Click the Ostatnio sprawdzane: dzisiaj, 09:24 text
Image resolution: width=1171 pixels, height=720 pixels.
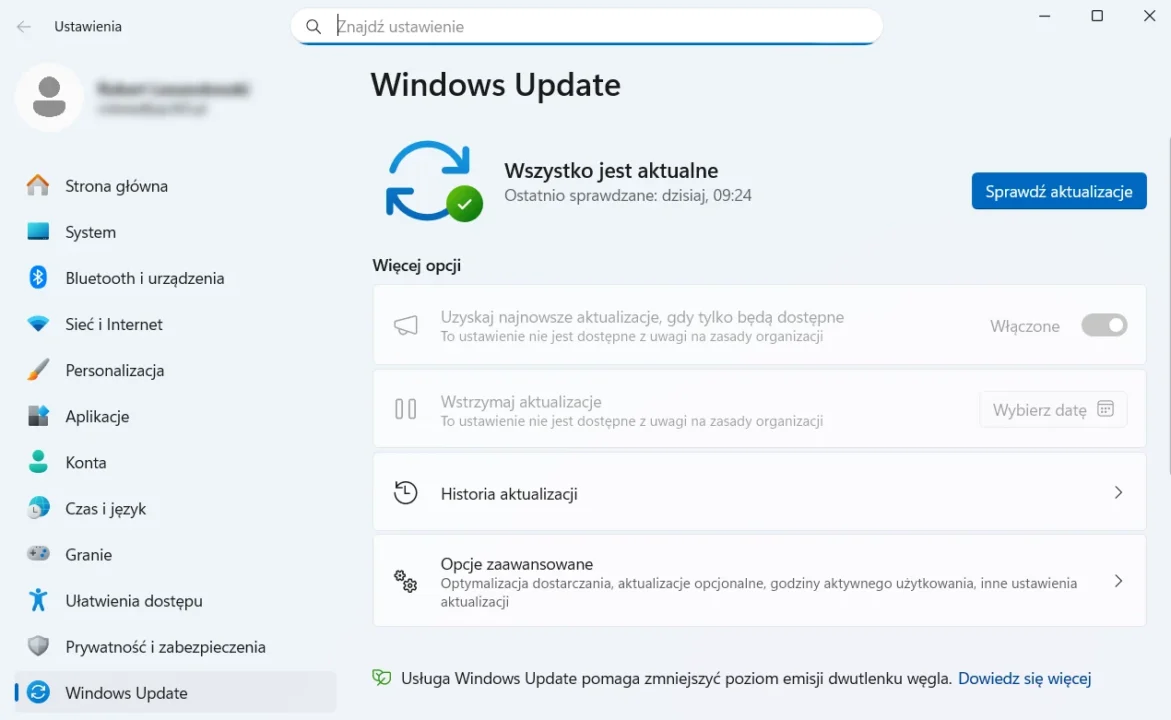tap(627, 196)
